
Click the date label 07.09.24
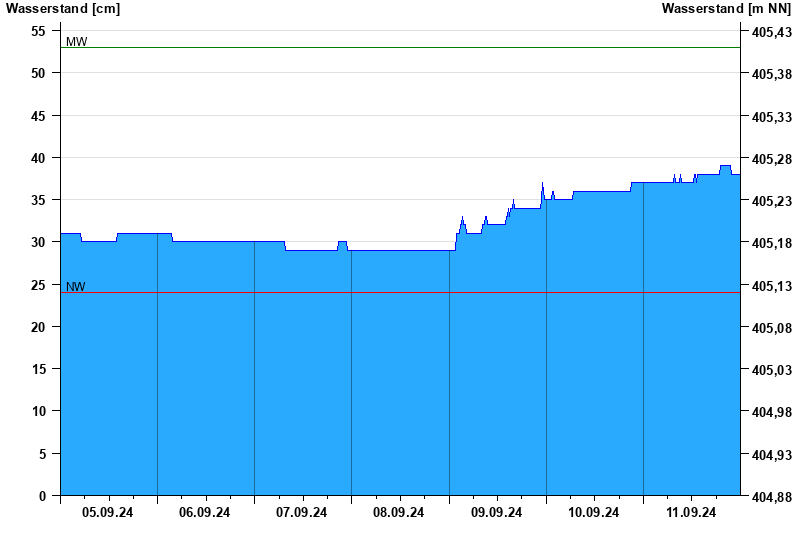pyautogui.click(x=301, y=512)
